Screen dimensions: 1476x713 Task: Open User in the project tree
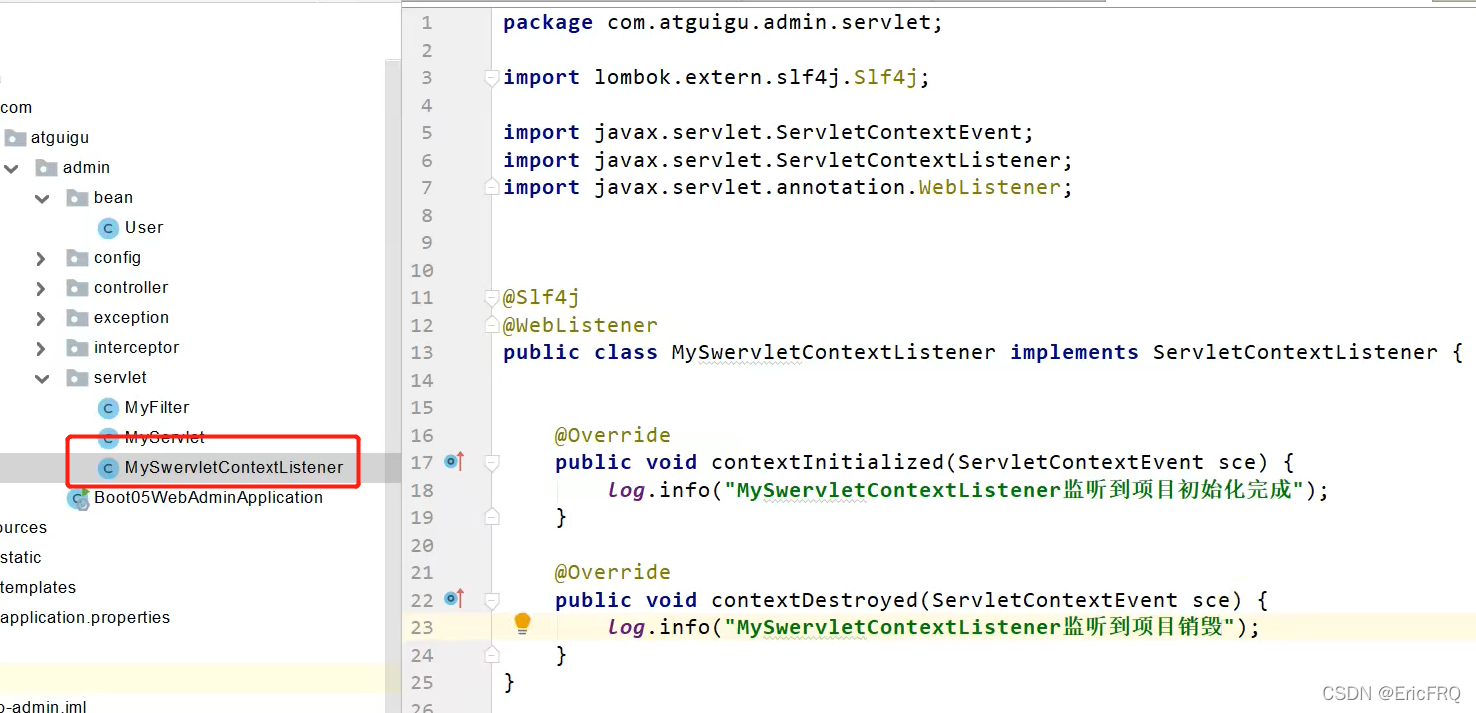click(144, 228)
